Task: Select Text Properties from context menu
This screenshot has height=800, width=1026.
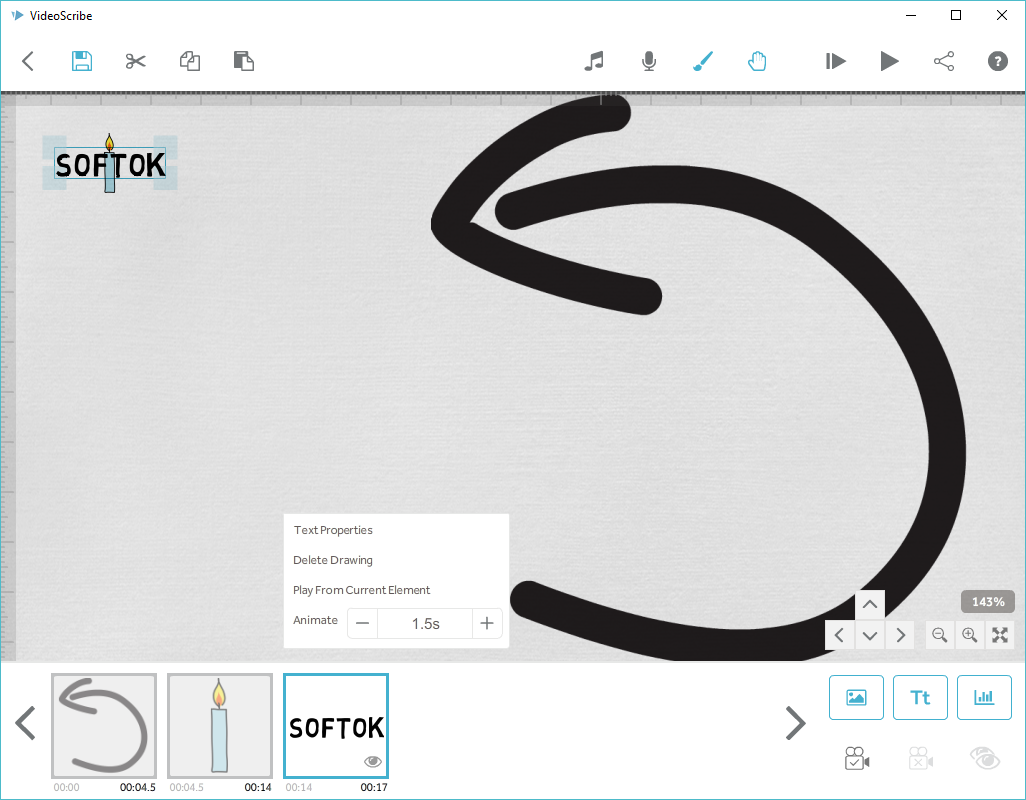Action: (333, 530)
